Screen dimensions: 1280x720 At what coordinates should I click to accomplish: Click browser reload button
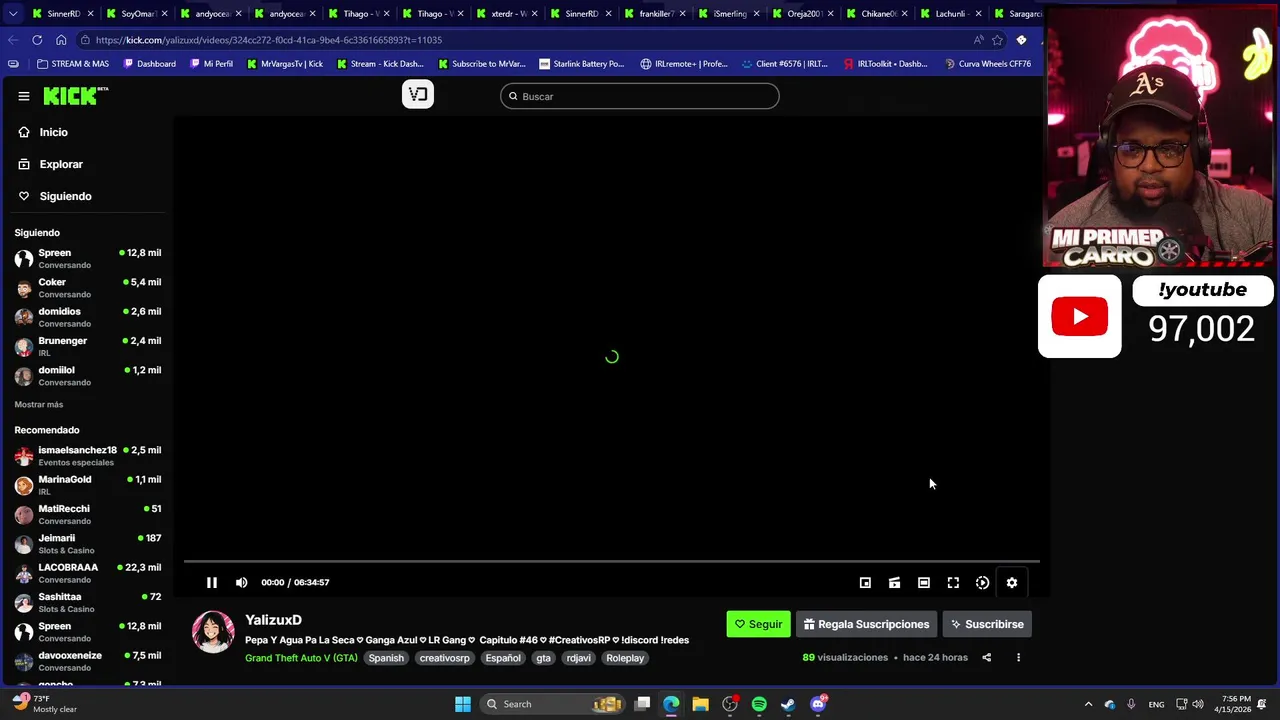pyautogui.click(x=37, y=40)
